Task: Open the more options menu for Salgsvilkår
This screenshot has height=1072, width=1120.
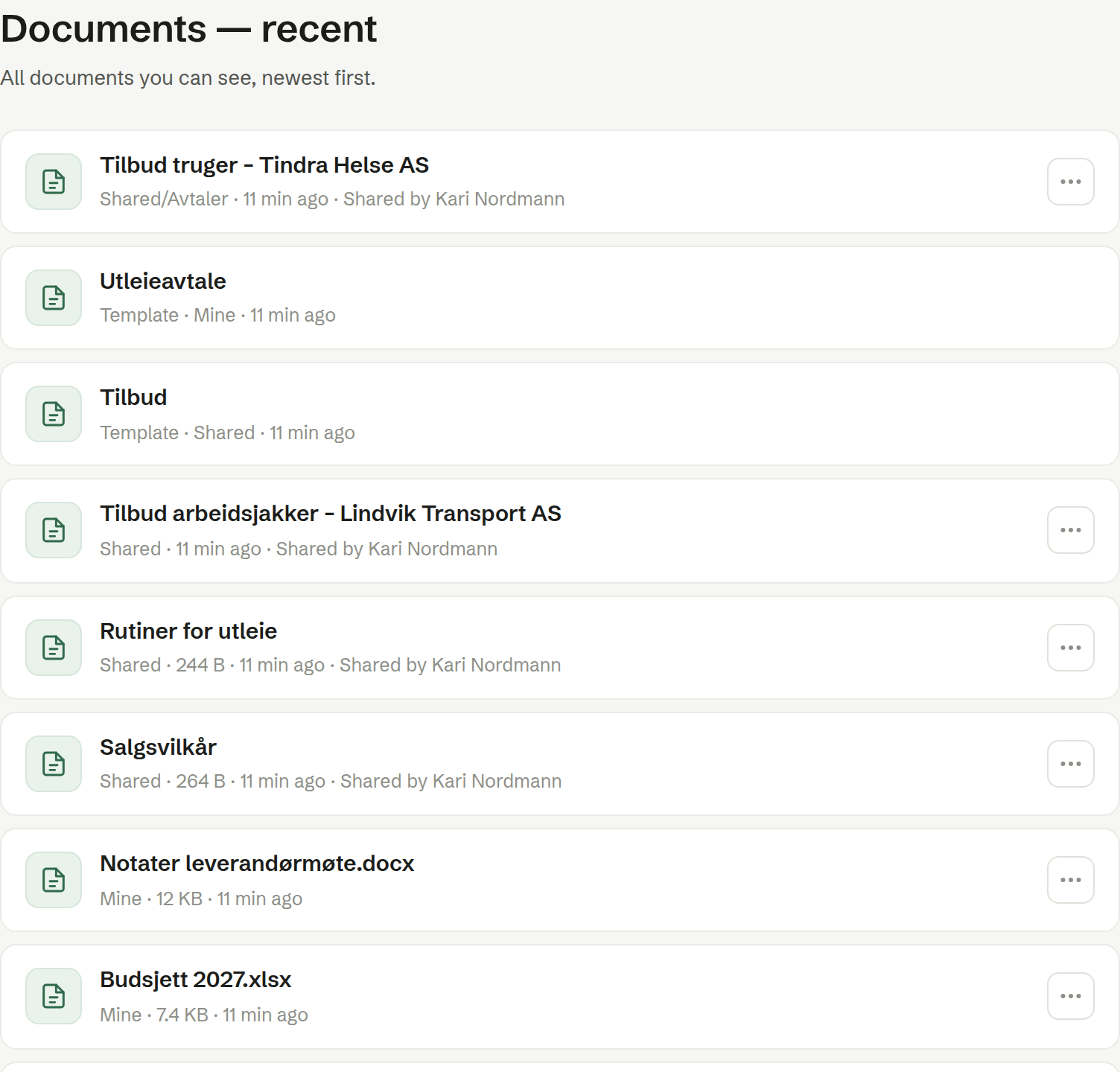Action: [1071, 764]
